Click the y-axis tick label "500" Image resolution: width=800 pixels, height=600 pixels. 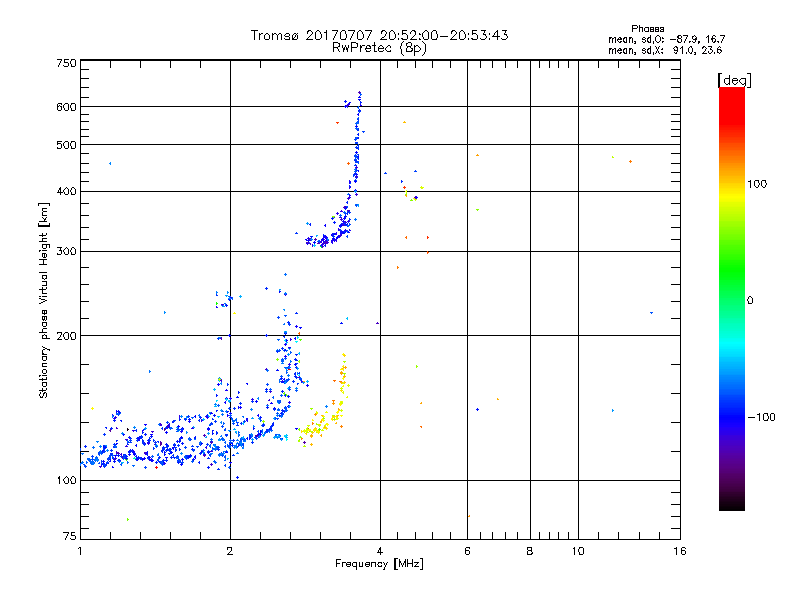pos(66,145)
